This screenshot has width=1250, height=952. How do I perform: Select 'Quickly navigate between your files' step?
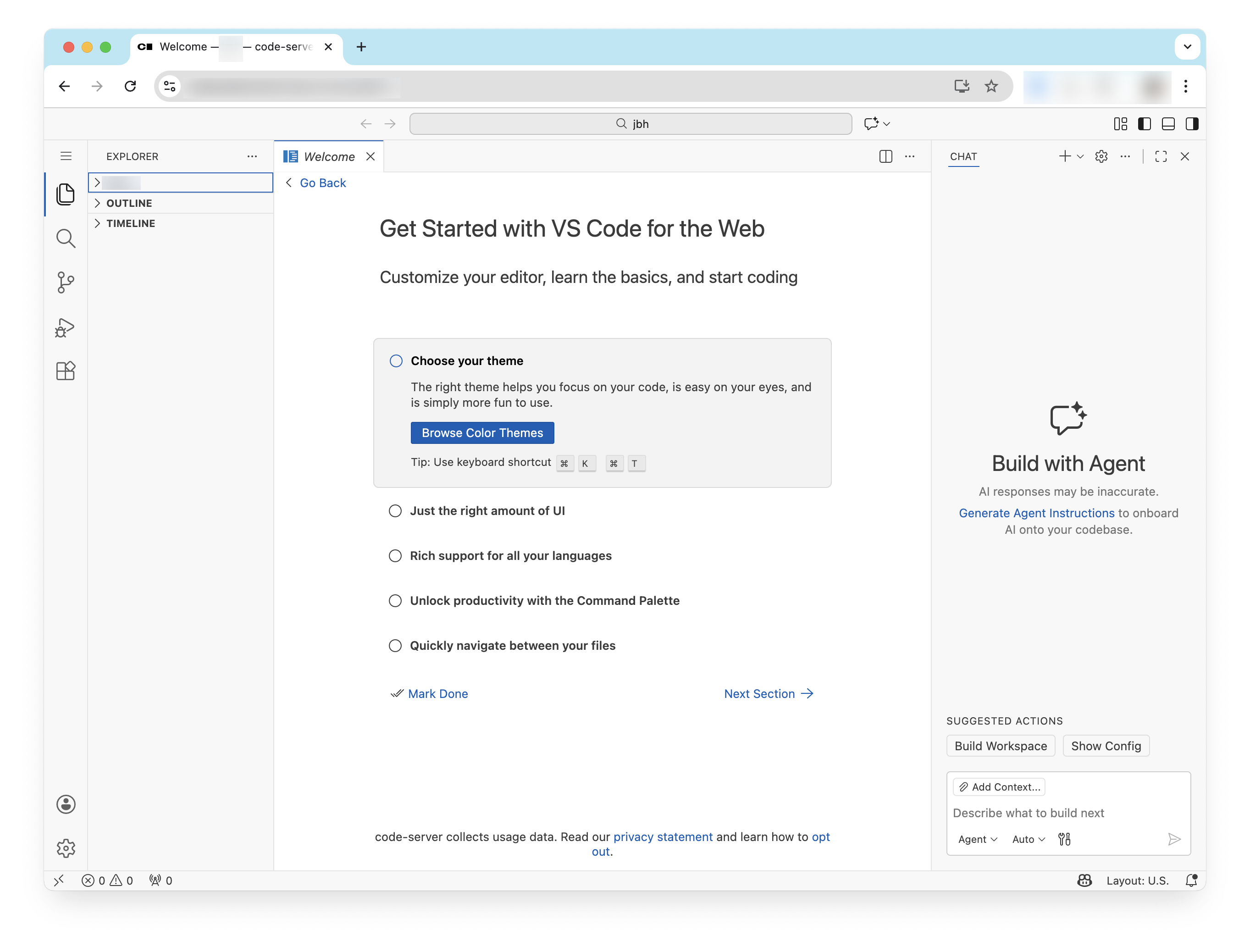(512, 645)
